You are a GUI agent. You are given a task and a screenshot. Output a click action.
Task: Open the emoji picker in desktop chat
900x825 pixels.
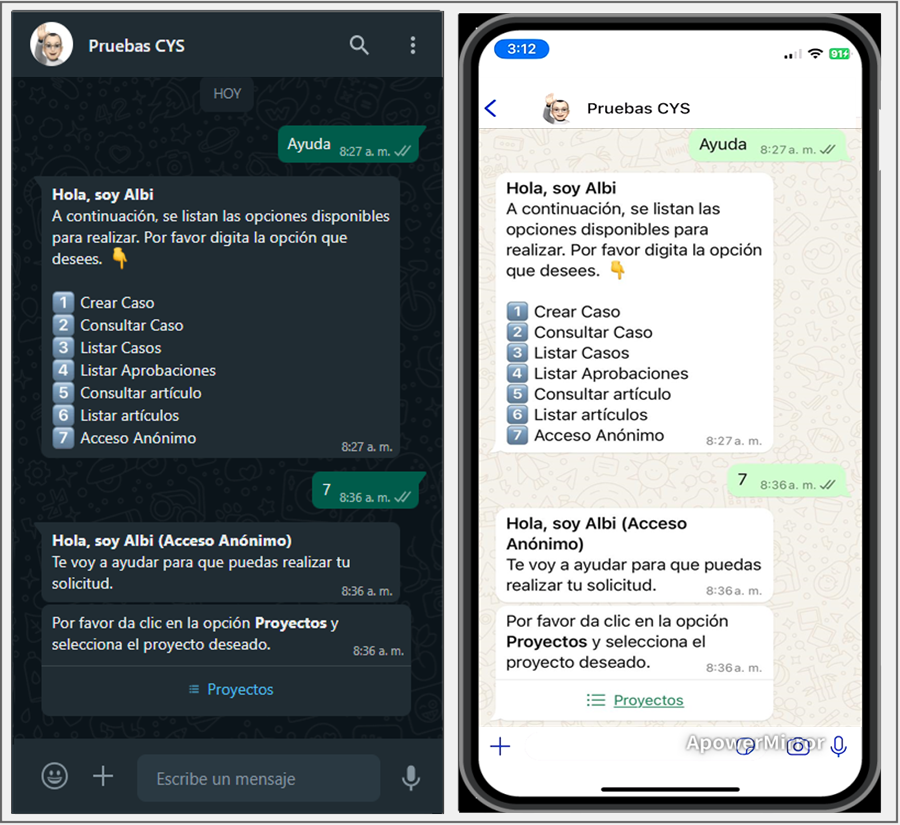point(55,776)
